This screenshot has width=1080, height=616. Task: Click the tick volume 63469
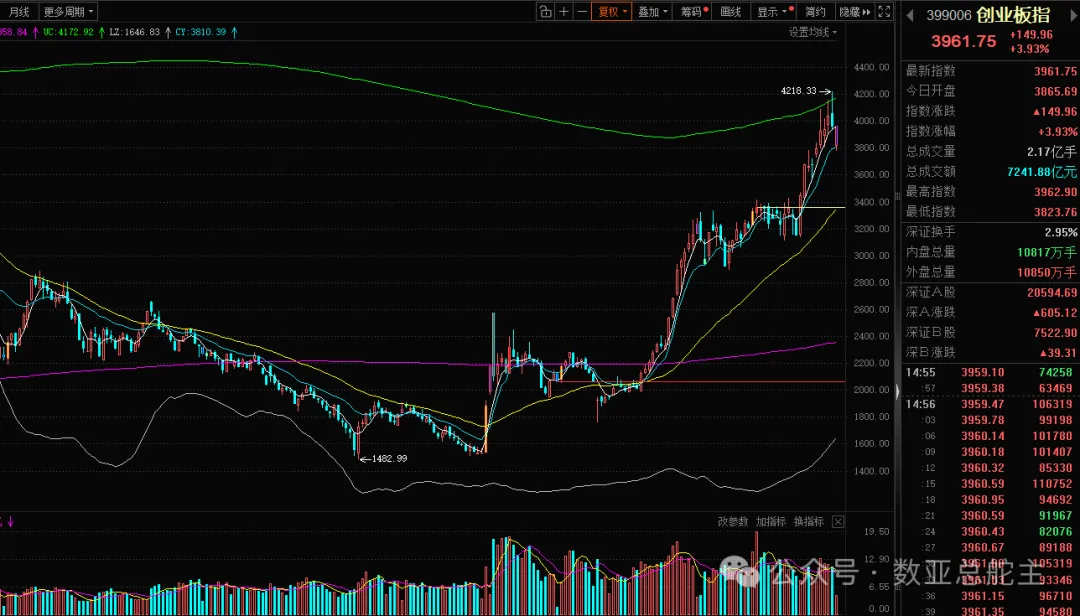pyautogui.click(x=1055, y=388)
